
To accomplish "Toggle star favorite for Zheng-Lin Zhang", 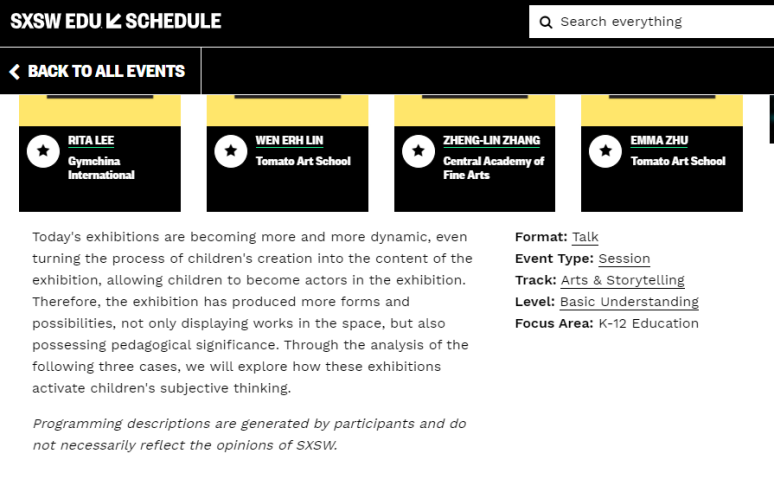I will pyautogui.click(x=418, y=151).
